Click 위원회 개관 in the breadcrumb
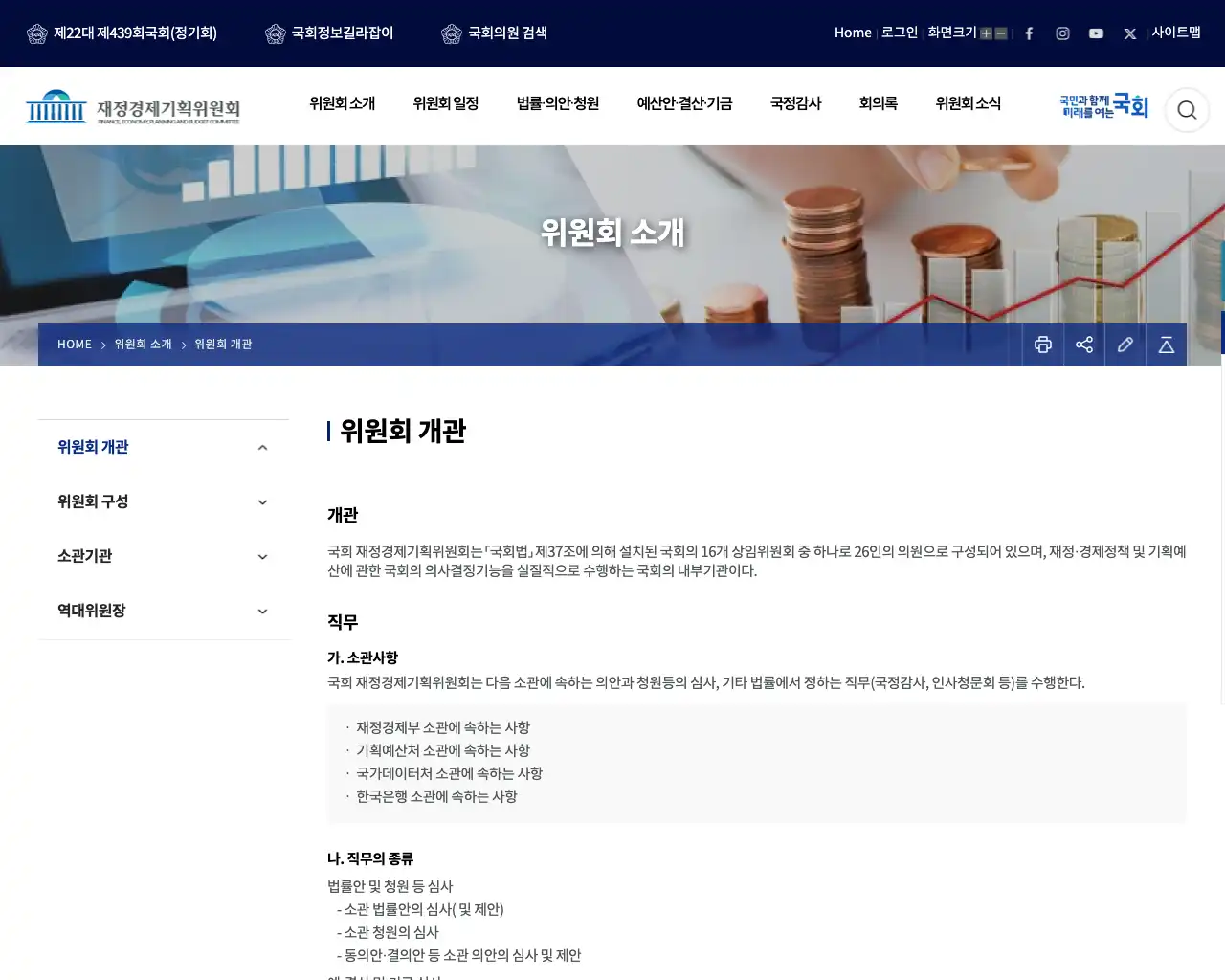 click(223, 345)
